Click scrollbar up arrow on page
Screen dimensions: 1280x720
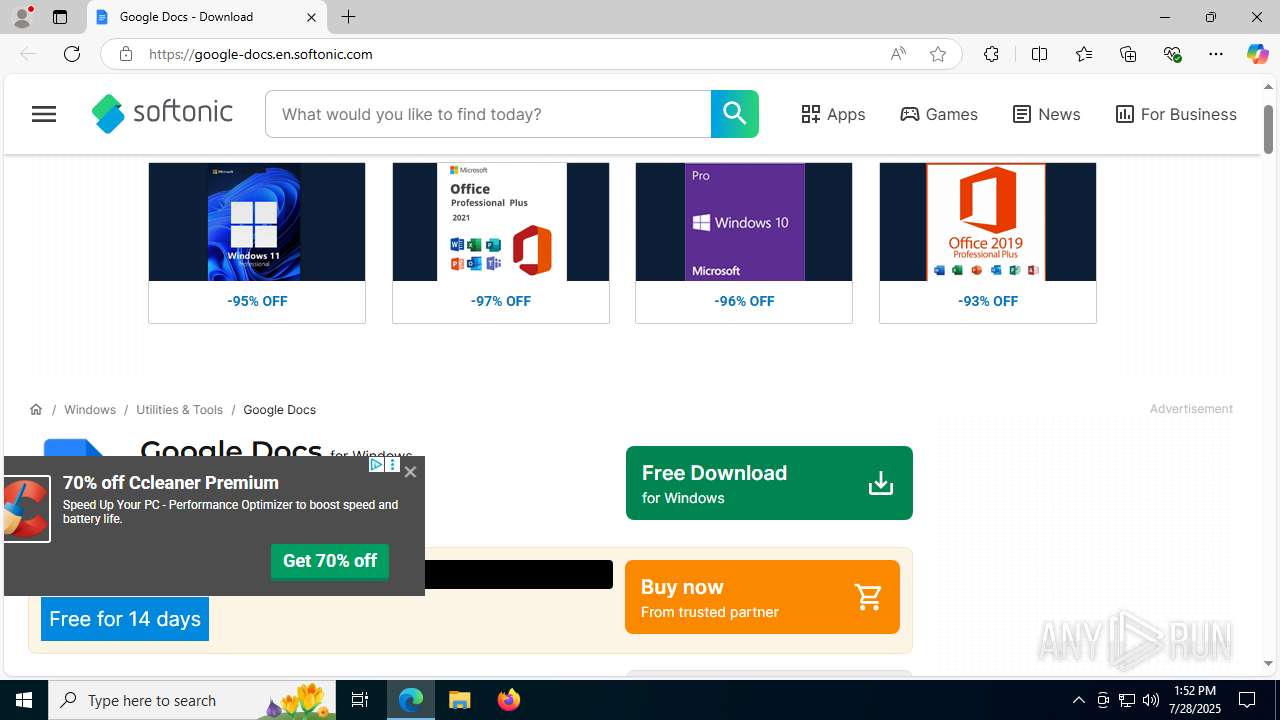[1268, 87]
